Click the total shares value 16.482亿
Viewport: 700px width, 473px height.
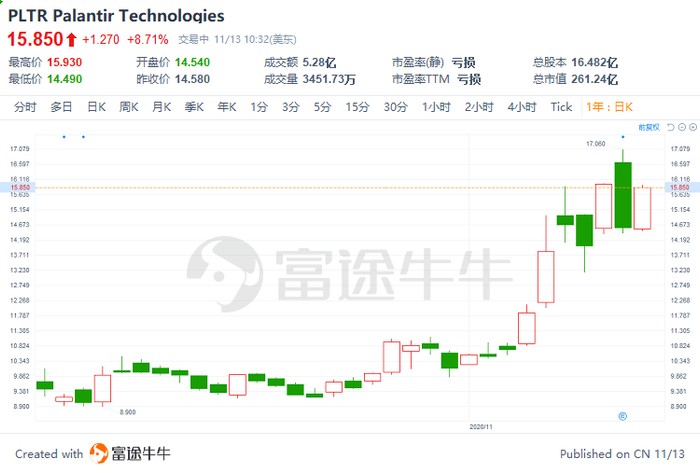point(595,62)
